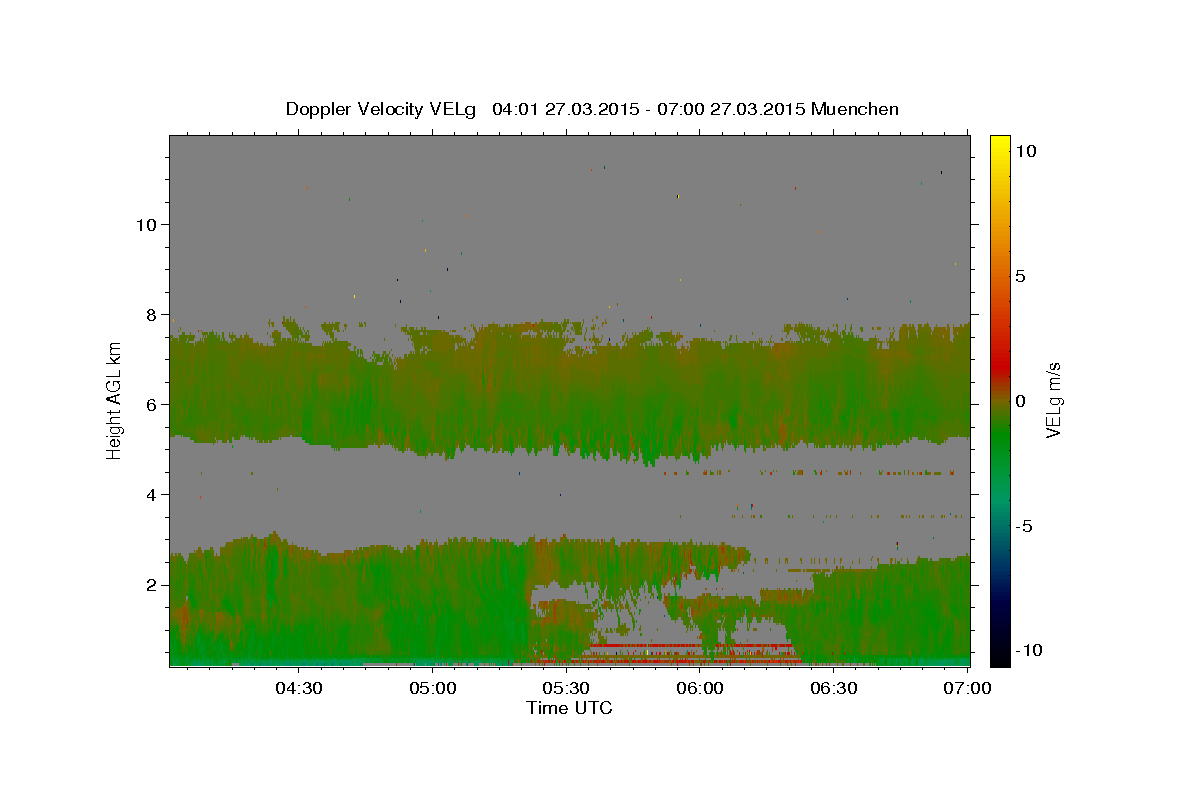
Task: Click the black bottom of the colorbar
Action: pos(999,655)
